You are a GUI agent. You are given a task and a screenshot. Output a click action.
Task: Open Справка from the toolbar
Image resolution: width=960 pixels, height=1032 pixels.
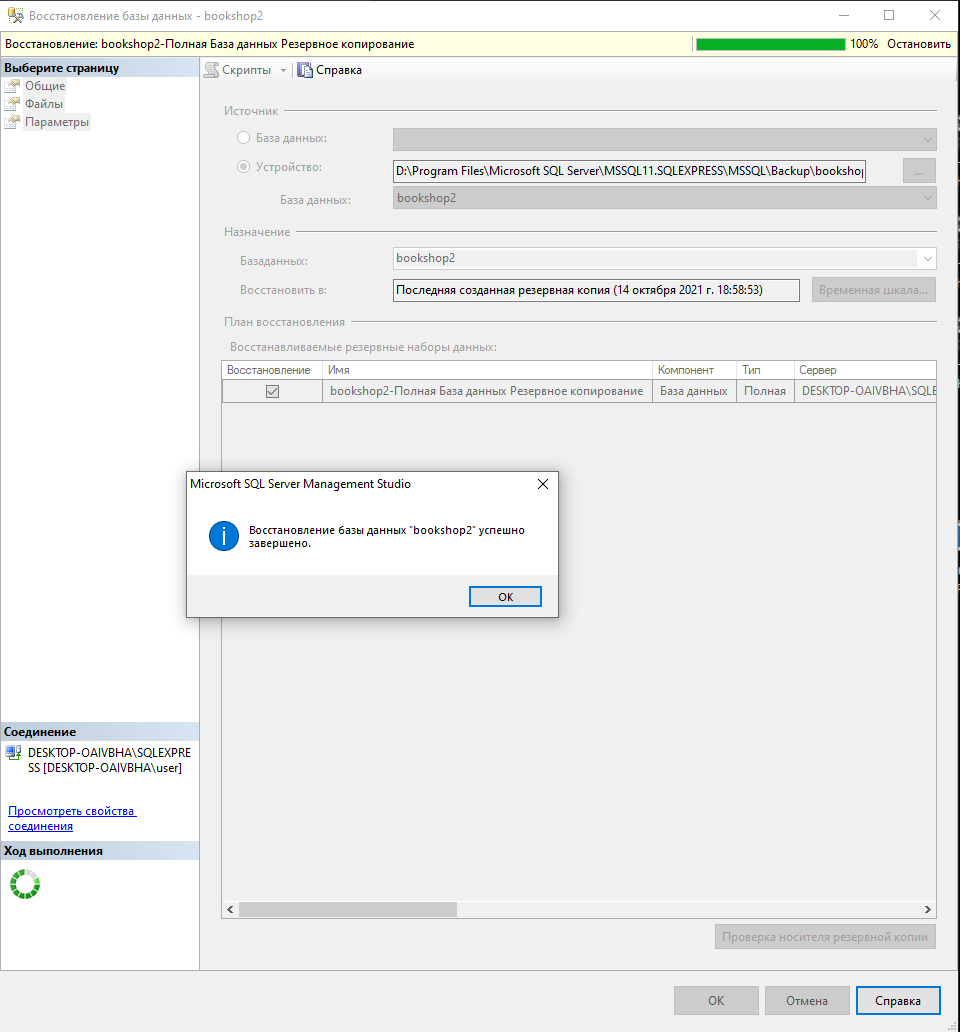(x=330, y=70)
